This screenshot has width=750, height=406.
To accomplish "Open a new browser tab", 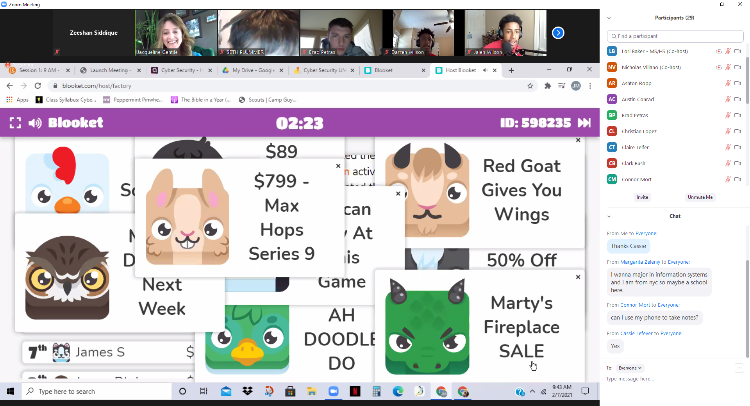I will pyautogui.click(x=511, y=70).
